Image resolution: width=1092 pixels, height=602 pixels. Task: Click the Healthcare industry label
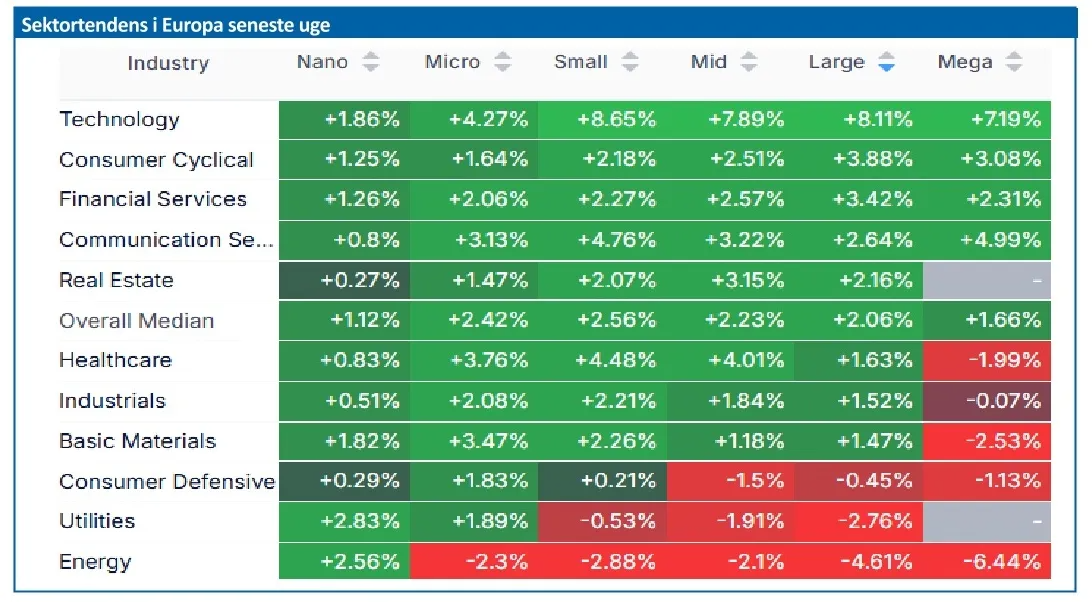[115, 360]
